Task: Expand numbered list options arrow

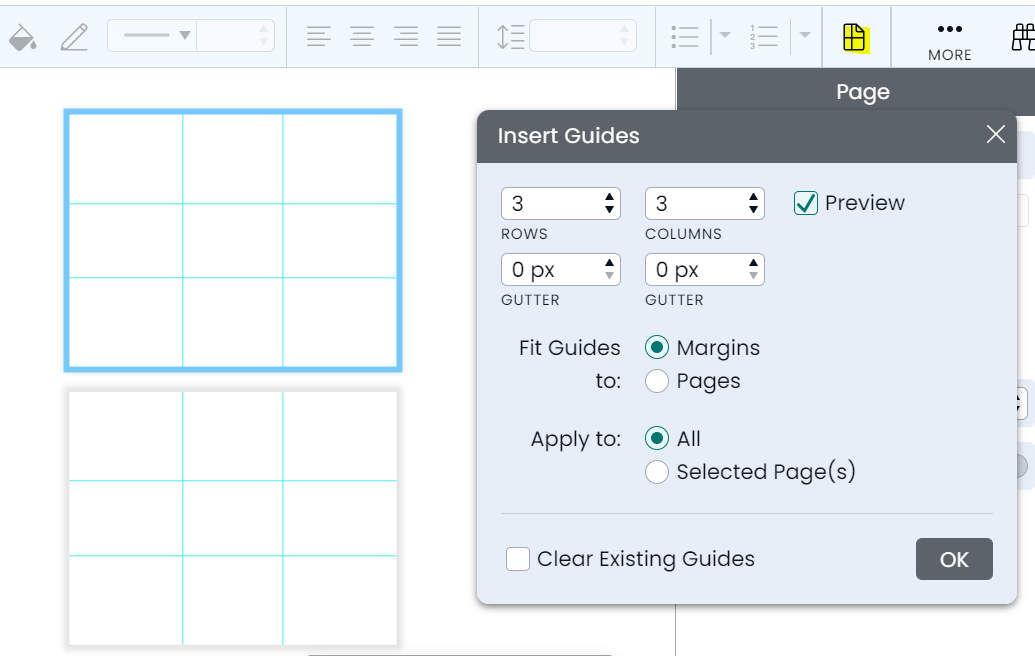Action: click(x=805, y=35)
